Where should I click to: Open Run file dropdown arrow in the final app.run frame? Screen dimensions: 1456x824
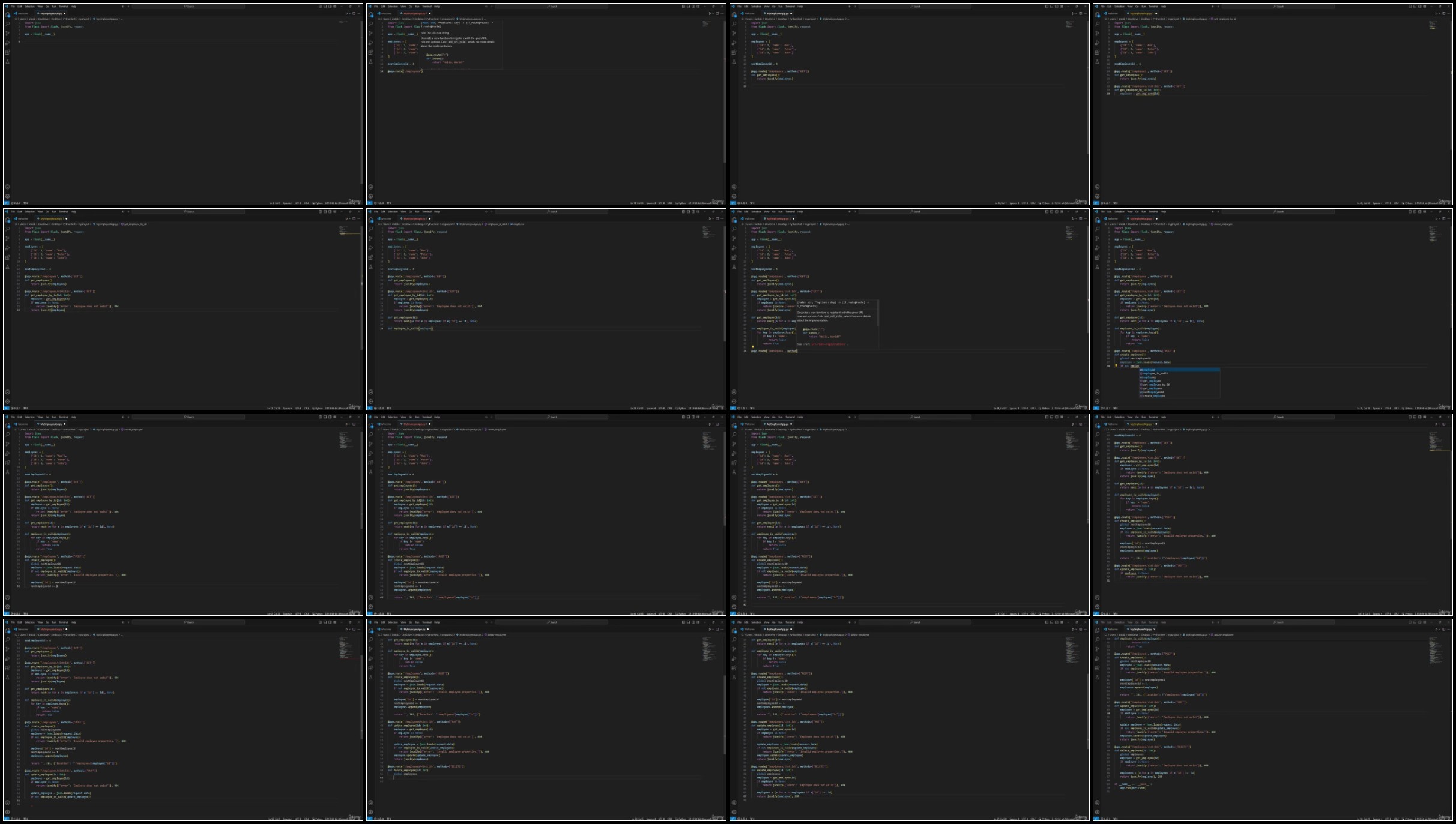pos(1440,629)
